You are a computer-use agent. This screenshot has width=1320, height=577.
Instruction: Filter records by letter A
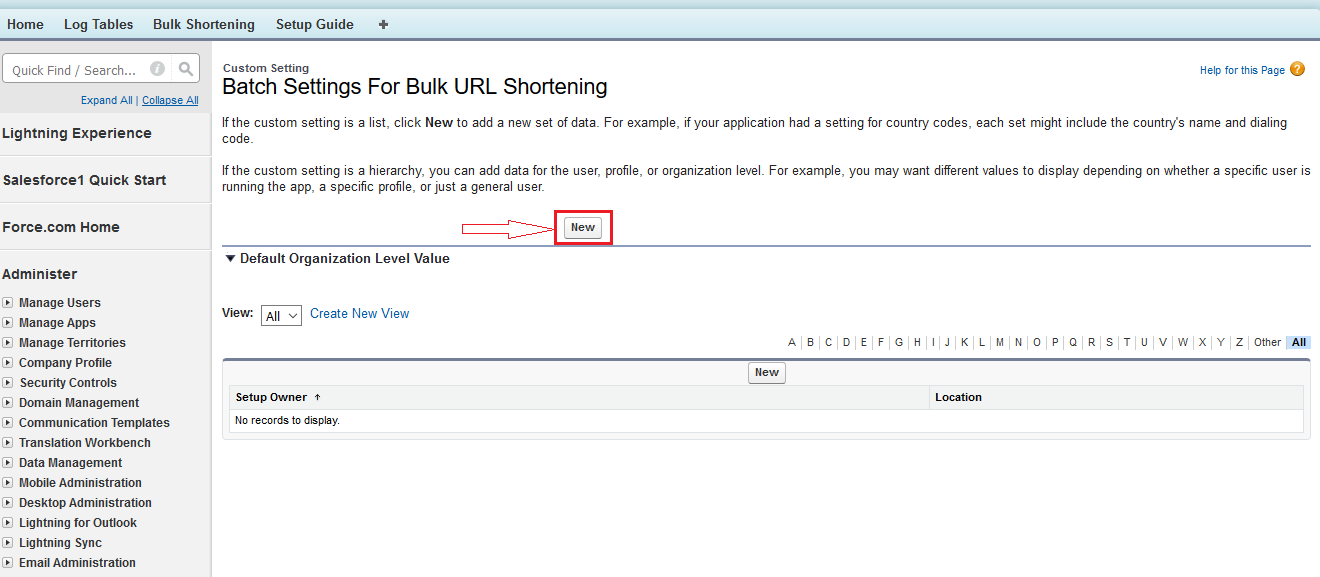(791, 342)
